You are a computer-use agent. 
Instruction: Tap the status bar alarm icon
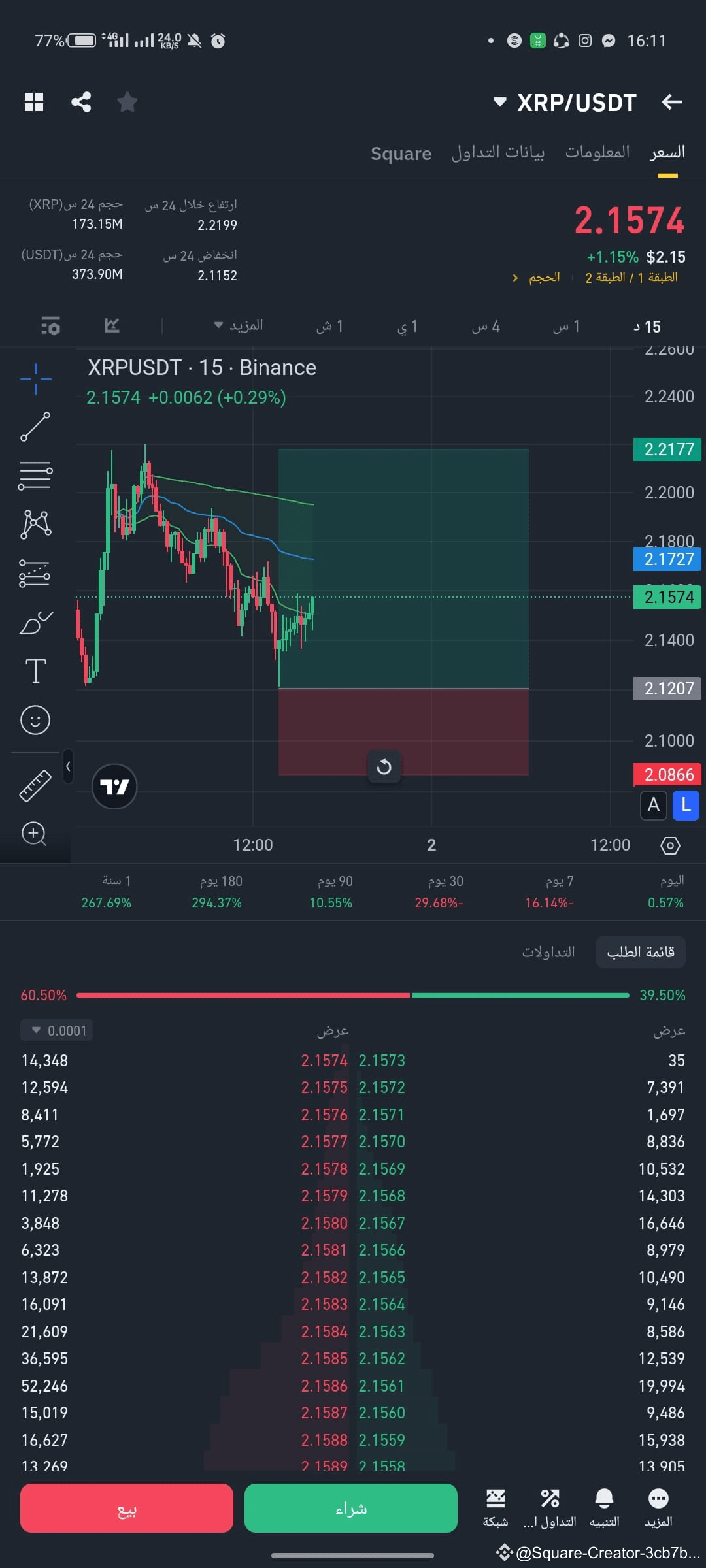click(x=218, y=41)
